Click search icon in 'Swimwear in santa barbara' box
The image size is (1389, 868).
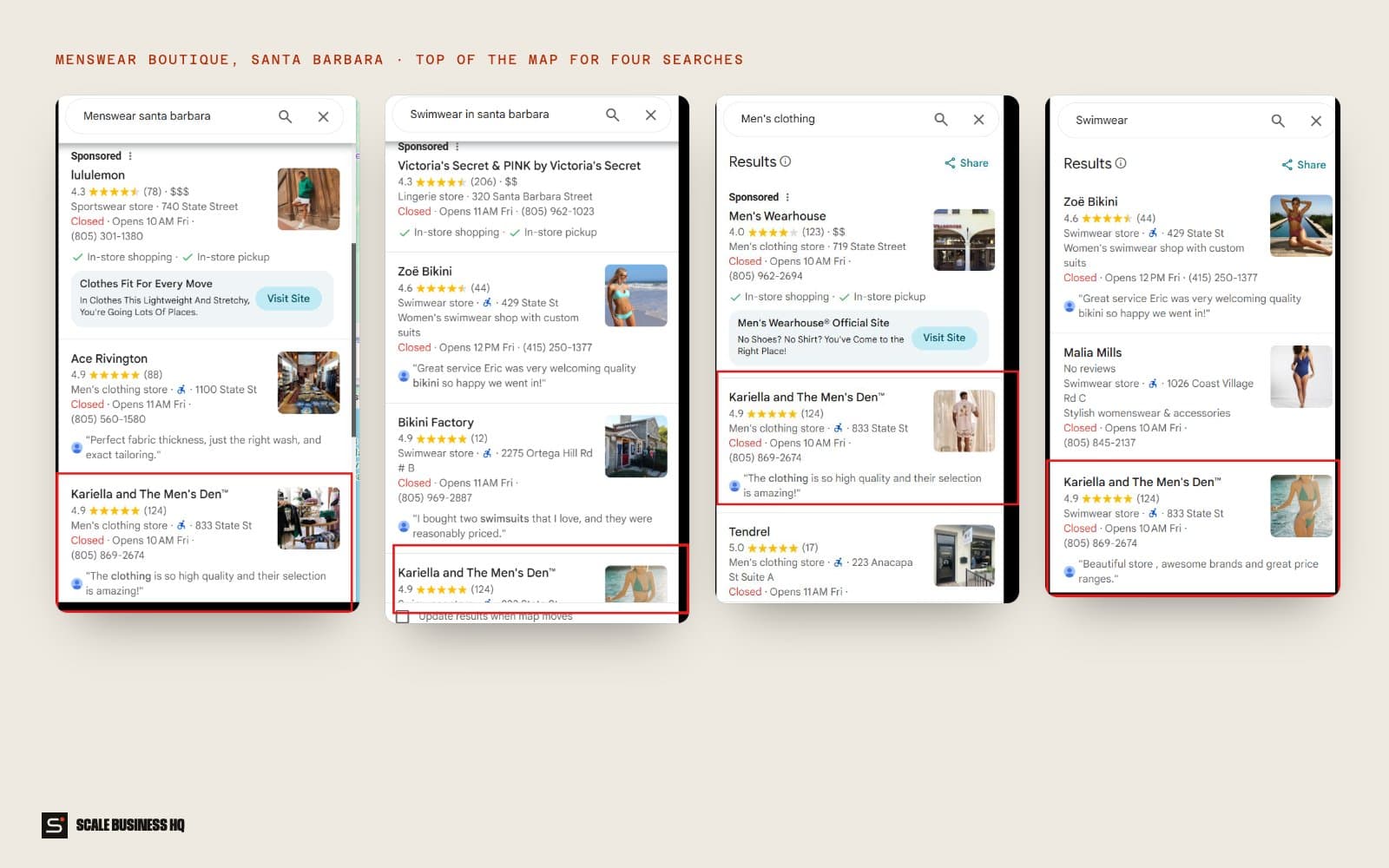(612, 115)
